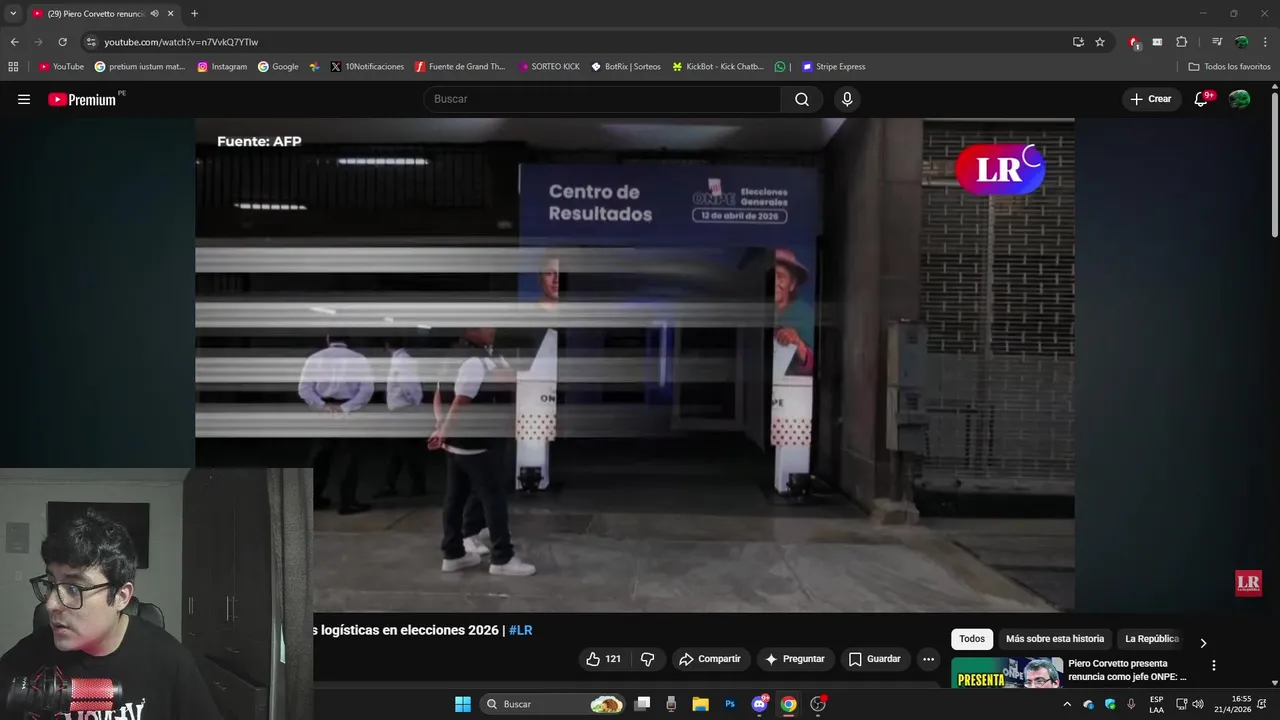
Task: Open Photoshop from the taskbar
Action: click(730, 704)
